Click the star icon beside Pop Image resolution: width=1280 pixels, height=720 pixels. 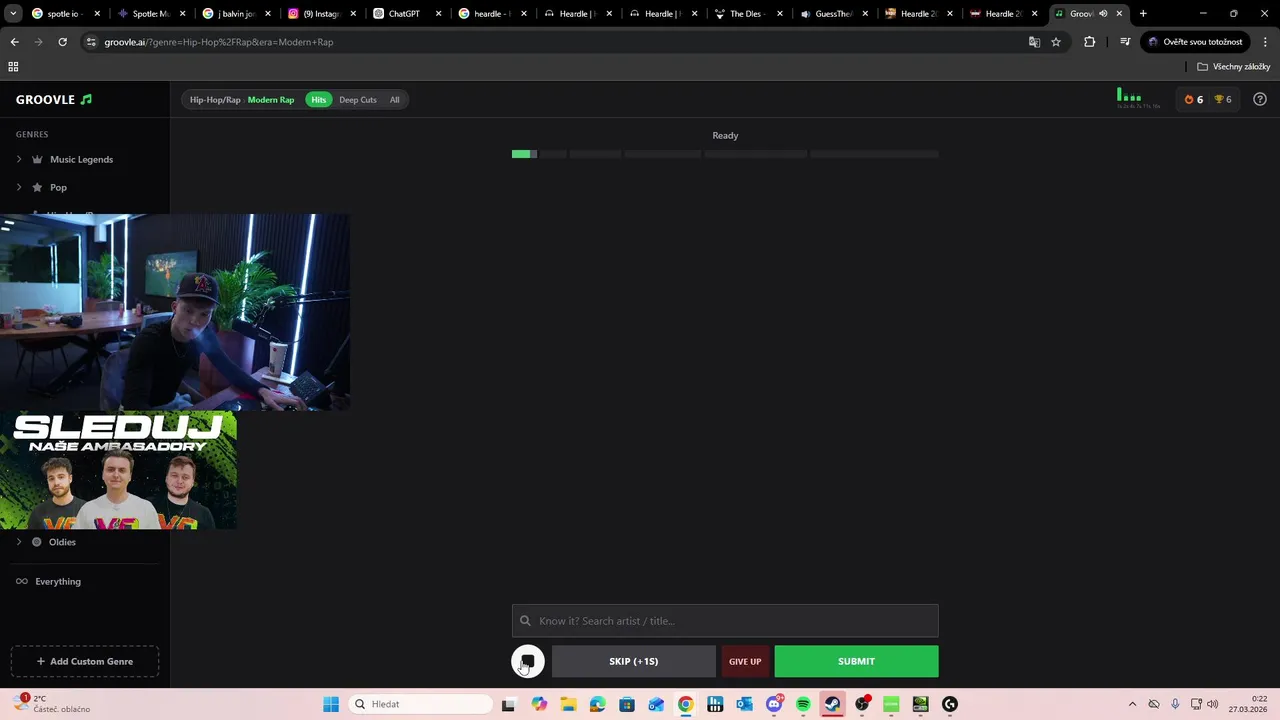[37, 187]
